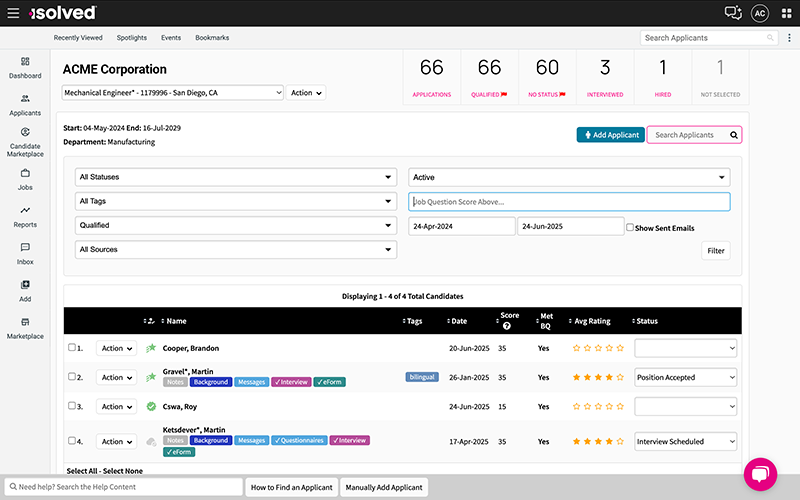Open the Inbox sidebar icon

(x=25, y=253)
